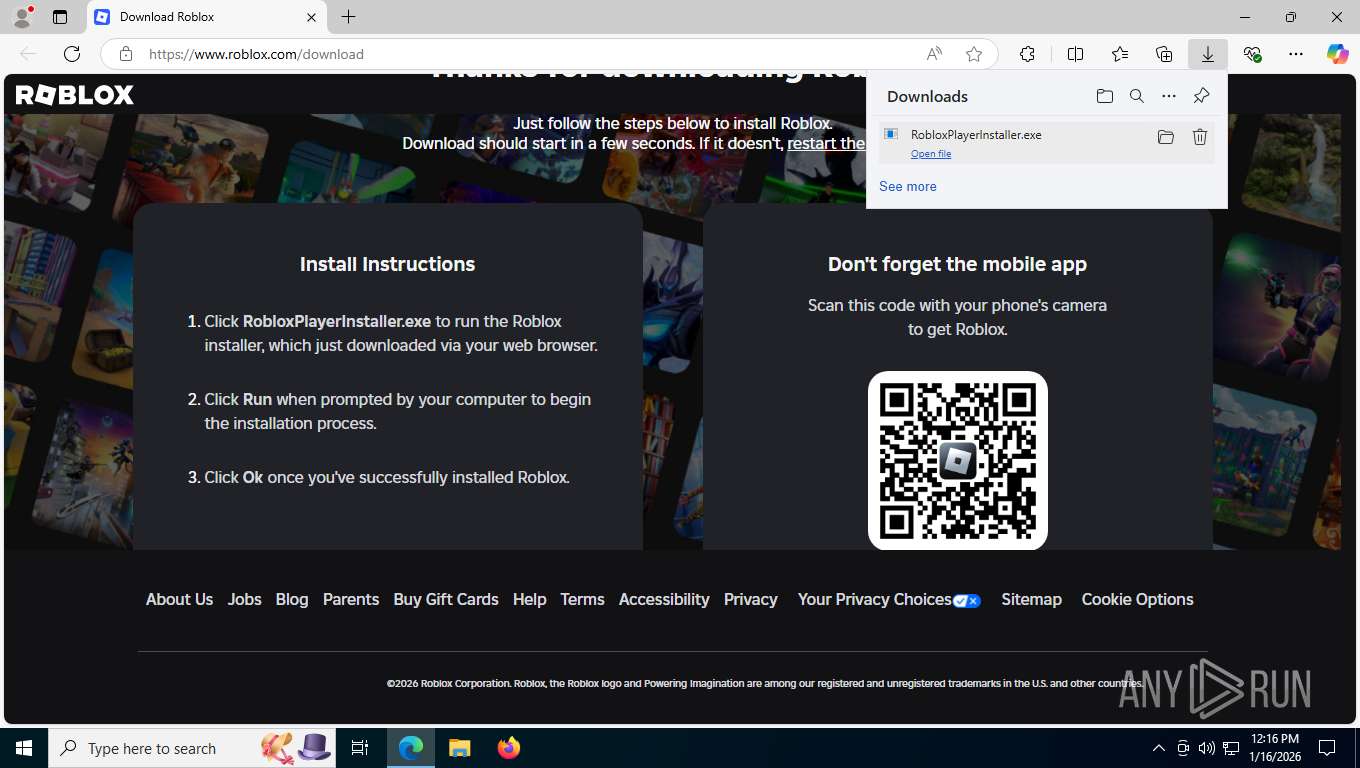Open the Favorites list icon

tap(1120, 54)
